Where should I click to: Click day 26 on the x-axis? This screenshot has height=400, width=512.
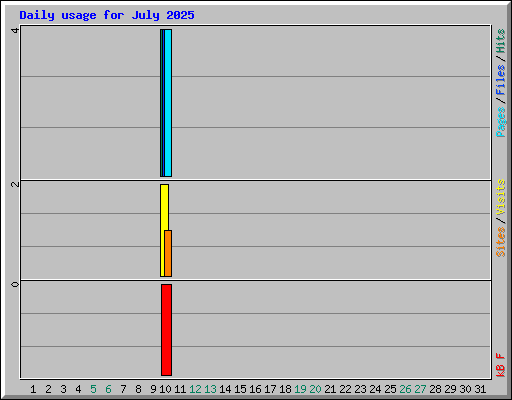coord(405,389)
